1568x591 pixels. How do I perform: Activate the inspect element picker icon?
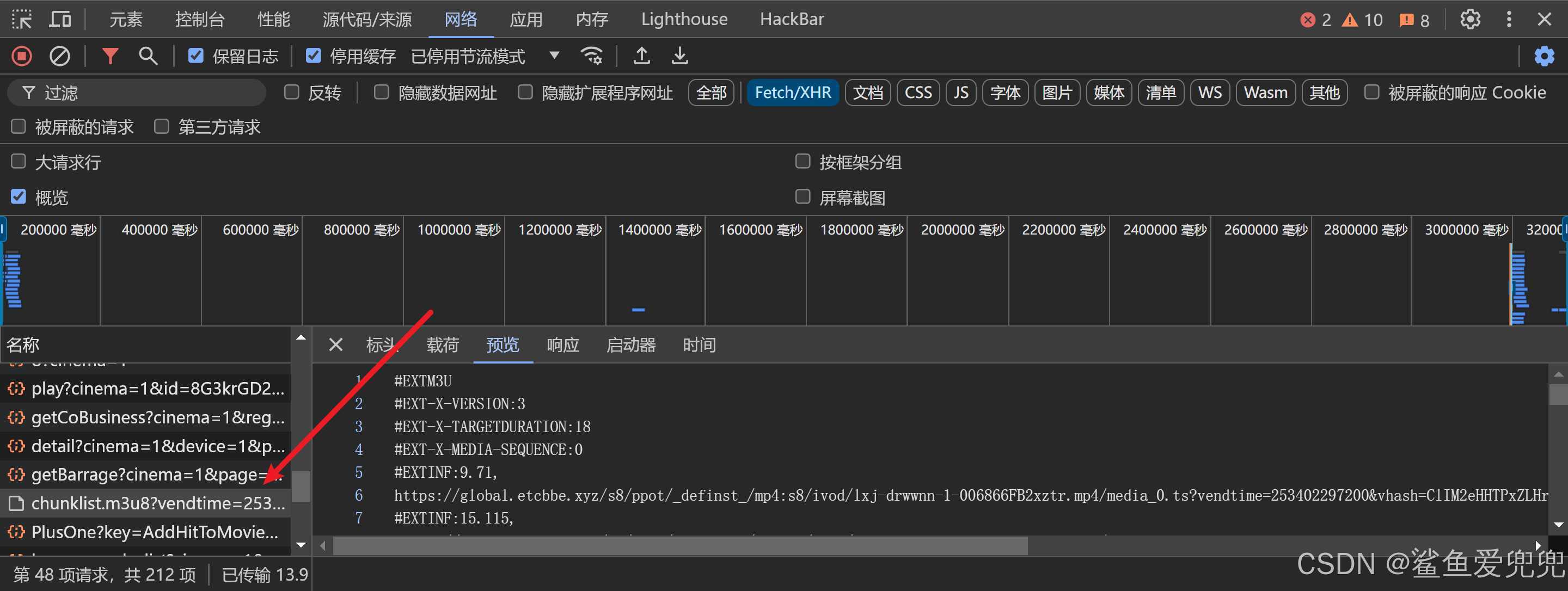point(21,20)
